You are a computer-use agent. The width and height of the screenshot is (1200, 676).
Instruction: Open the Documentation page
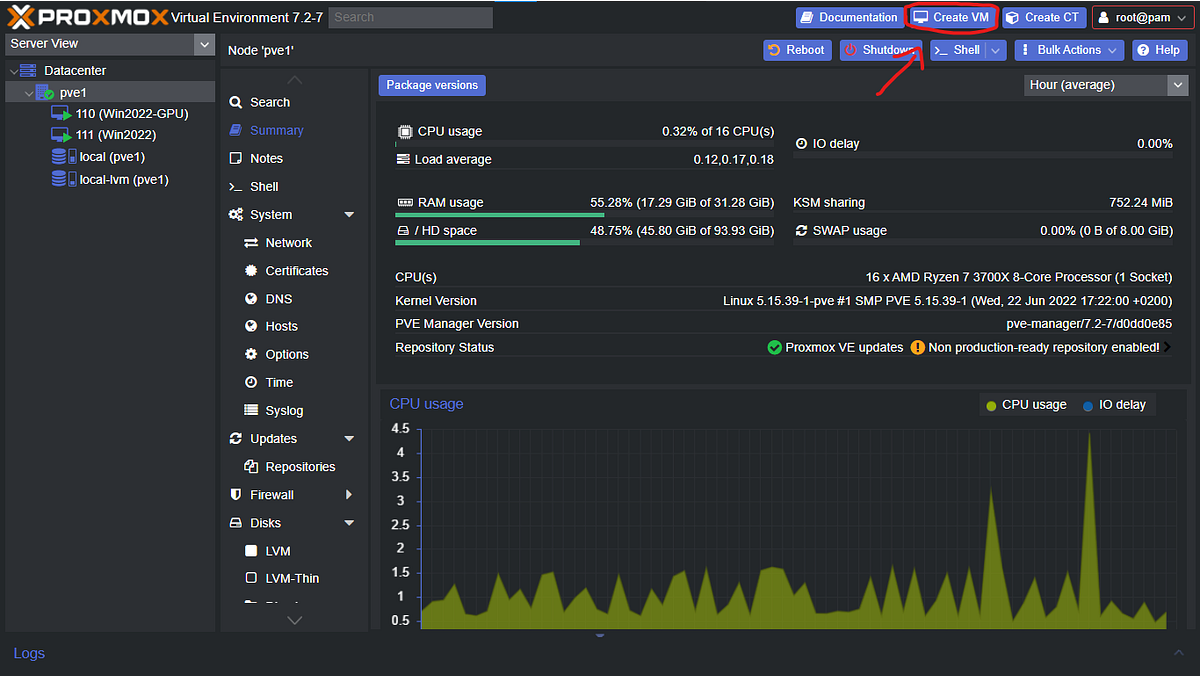(x=848, y=17)
